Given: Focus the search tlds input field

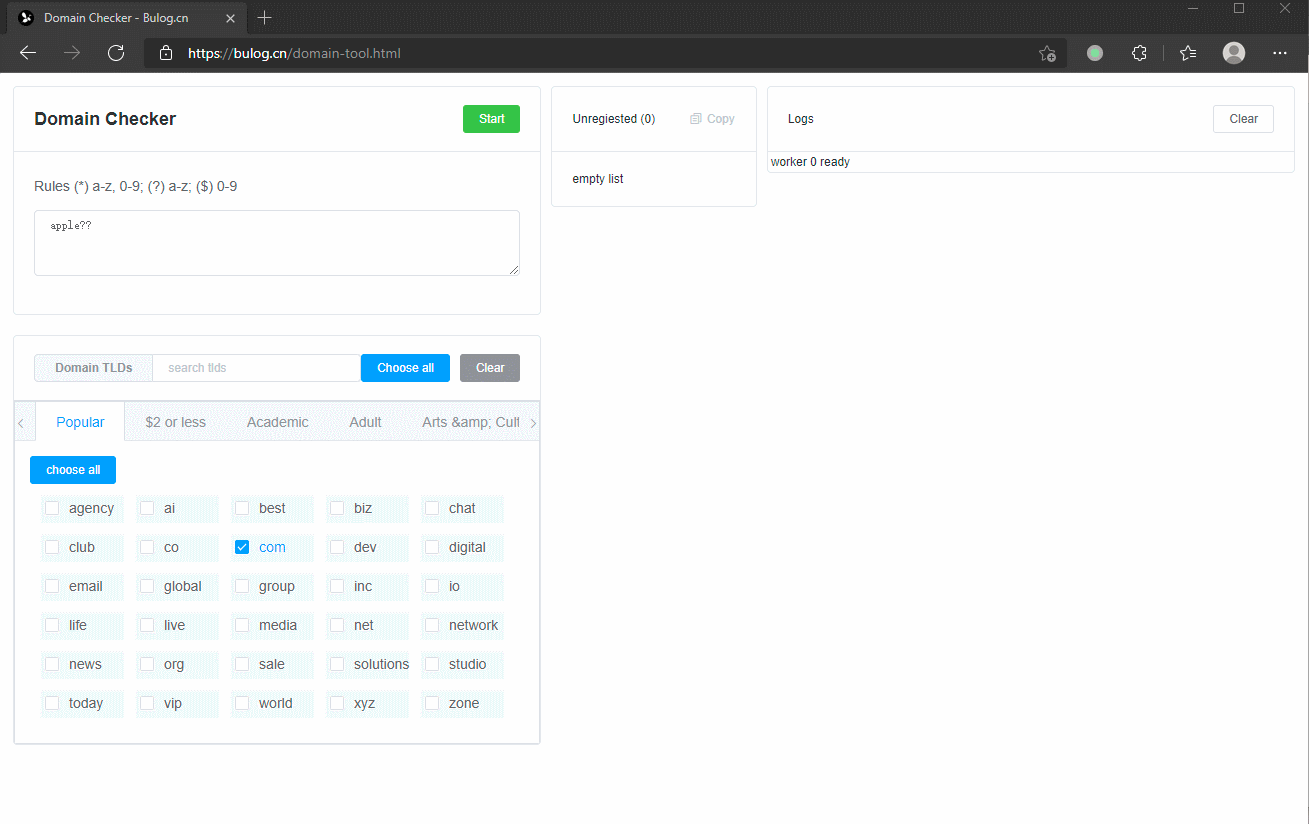Looking at the screenshot, I should click(256, 368).
